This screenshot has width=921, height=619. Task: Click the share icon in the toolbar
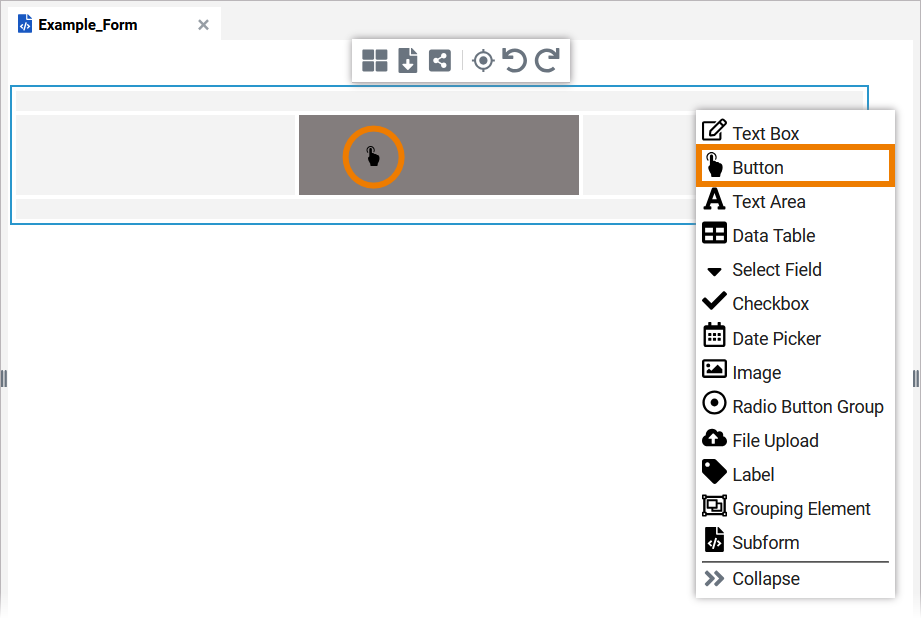440,60
